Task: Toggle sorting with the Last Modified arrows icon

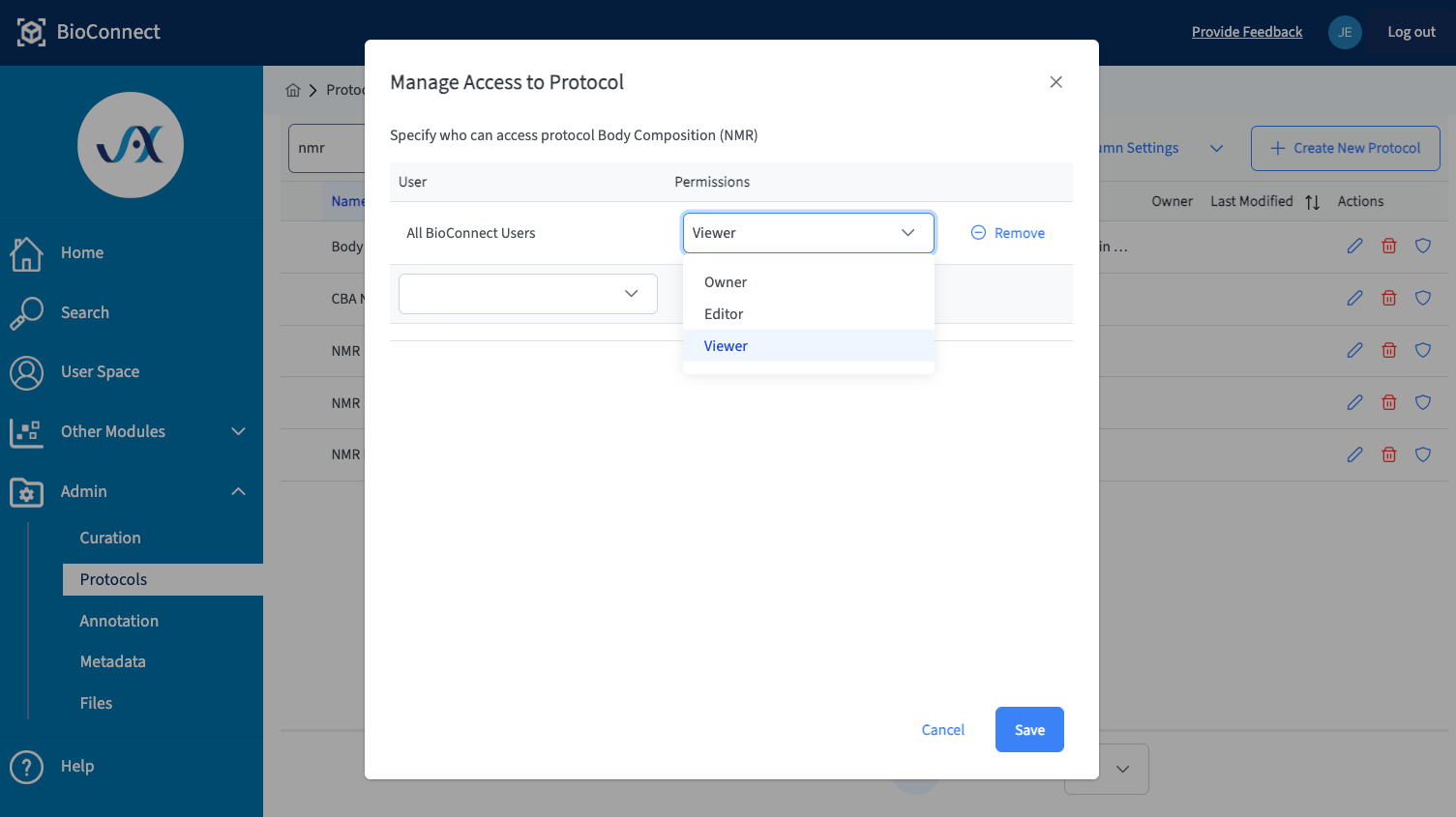Action: (1312, 201)
